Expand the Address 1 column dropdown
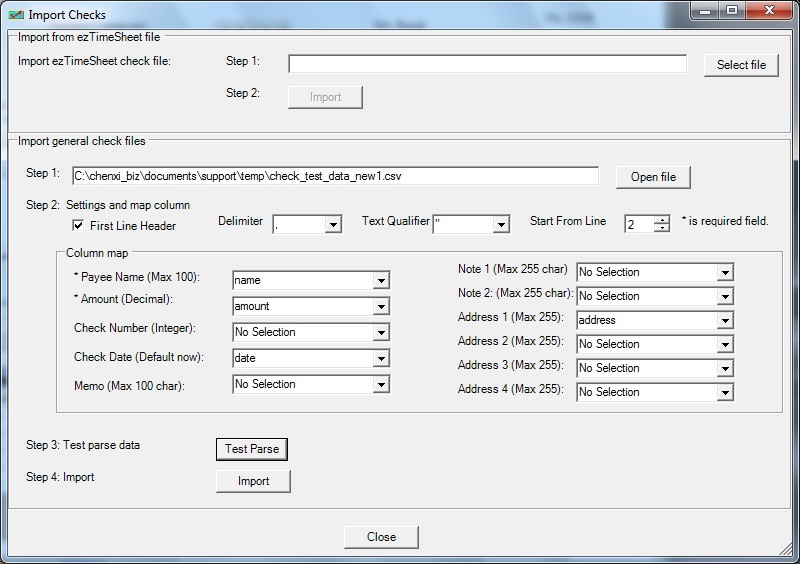The width and height of the screenshot is (800, 564). coord(724,320)
